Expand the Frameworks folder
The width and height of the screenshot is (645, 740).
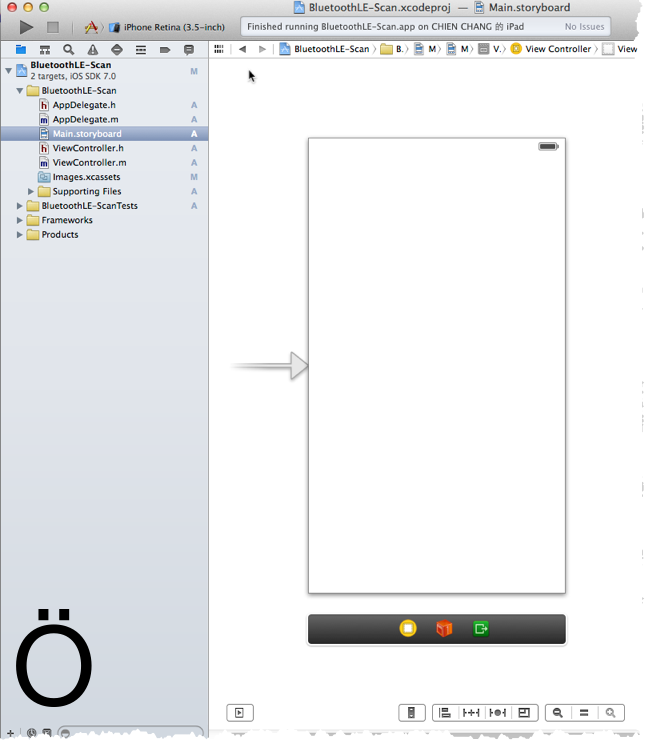click(20, 220)
